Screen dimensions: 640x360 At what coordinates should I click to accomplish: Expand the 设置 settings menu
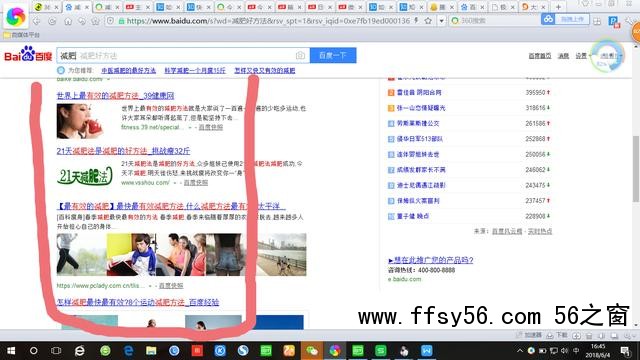[x=581, y=56]
